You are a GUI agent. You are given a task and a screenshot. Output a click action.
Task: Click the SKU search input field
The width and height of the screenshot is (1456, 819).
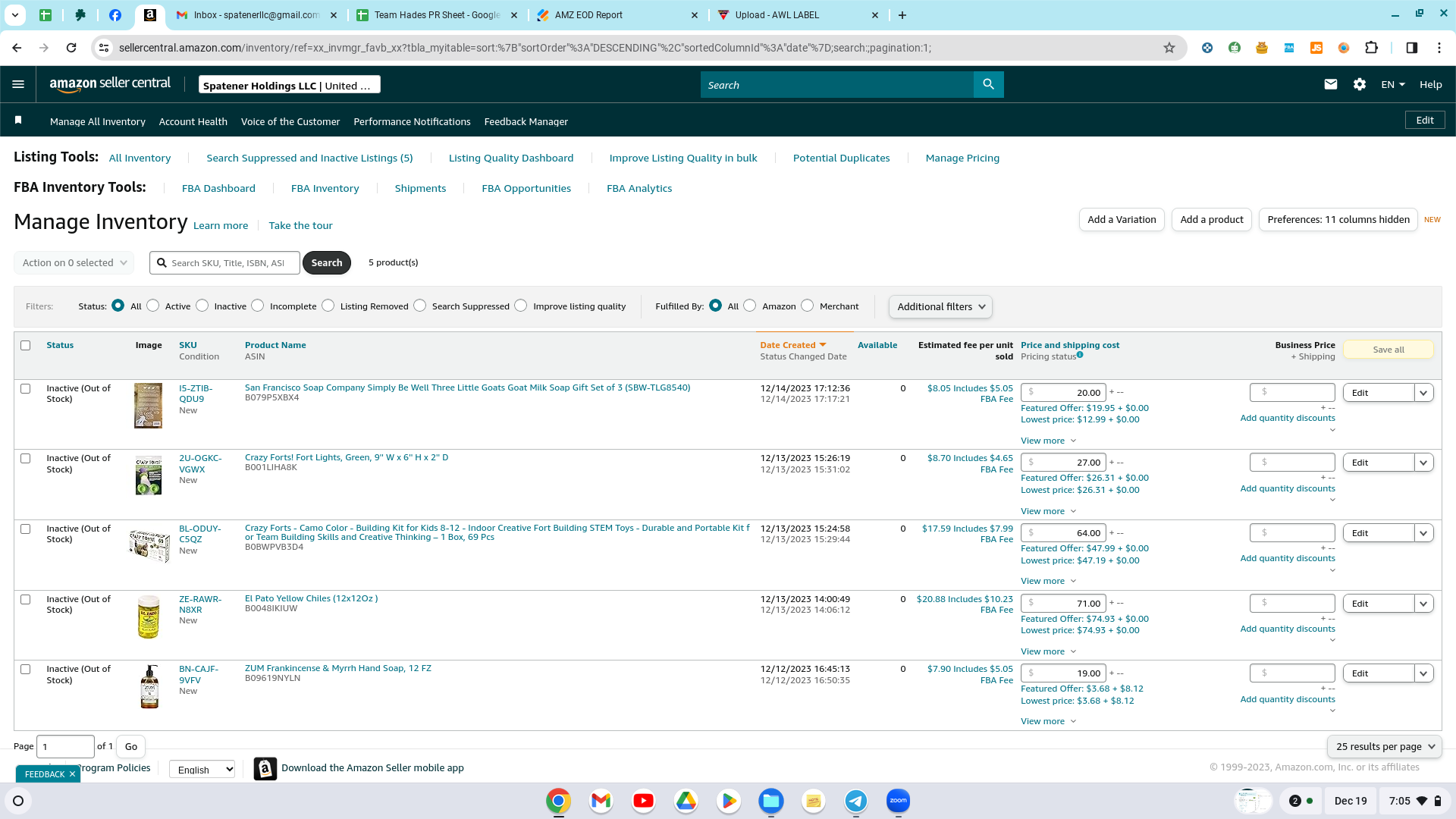(224, 262)
